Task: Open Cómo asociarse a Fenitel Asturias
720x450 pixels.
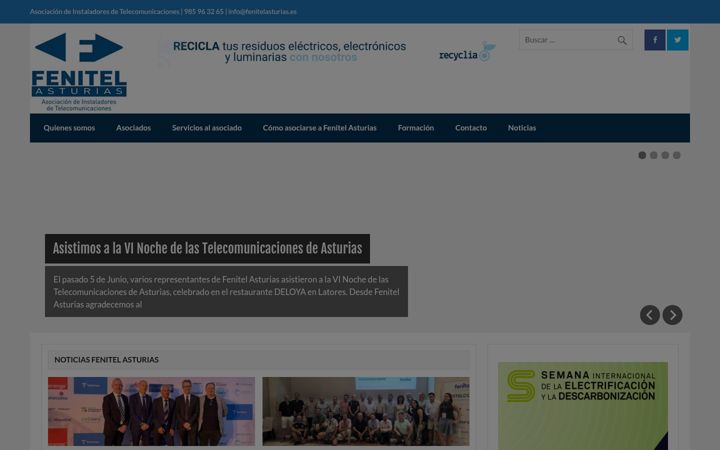Action: [320, 128]
